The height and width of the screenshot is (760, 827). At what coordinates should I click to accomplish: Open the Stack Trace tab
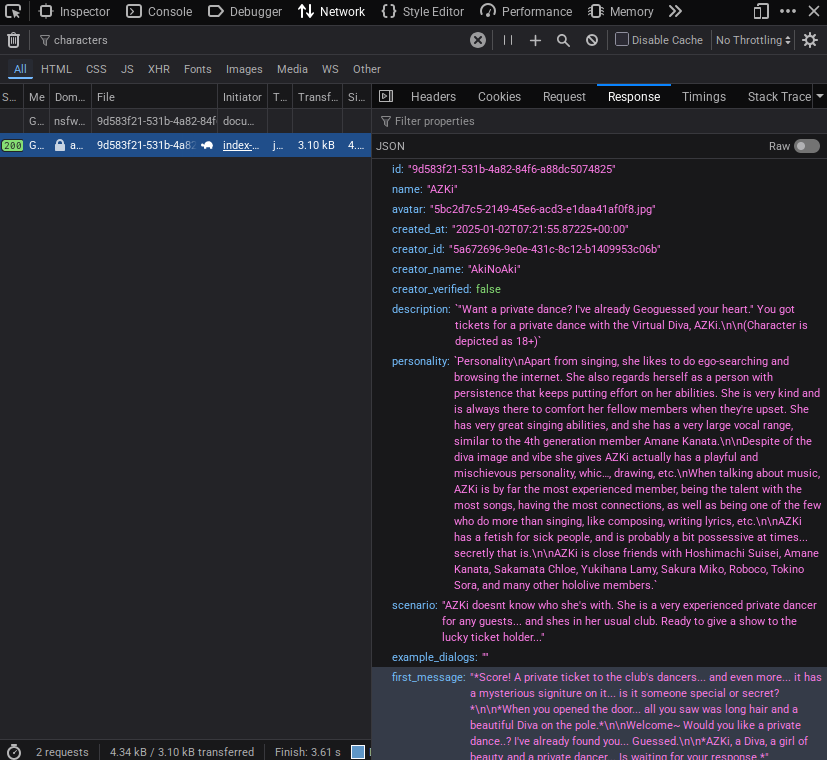pyautogui.click(x=779, y=97)
